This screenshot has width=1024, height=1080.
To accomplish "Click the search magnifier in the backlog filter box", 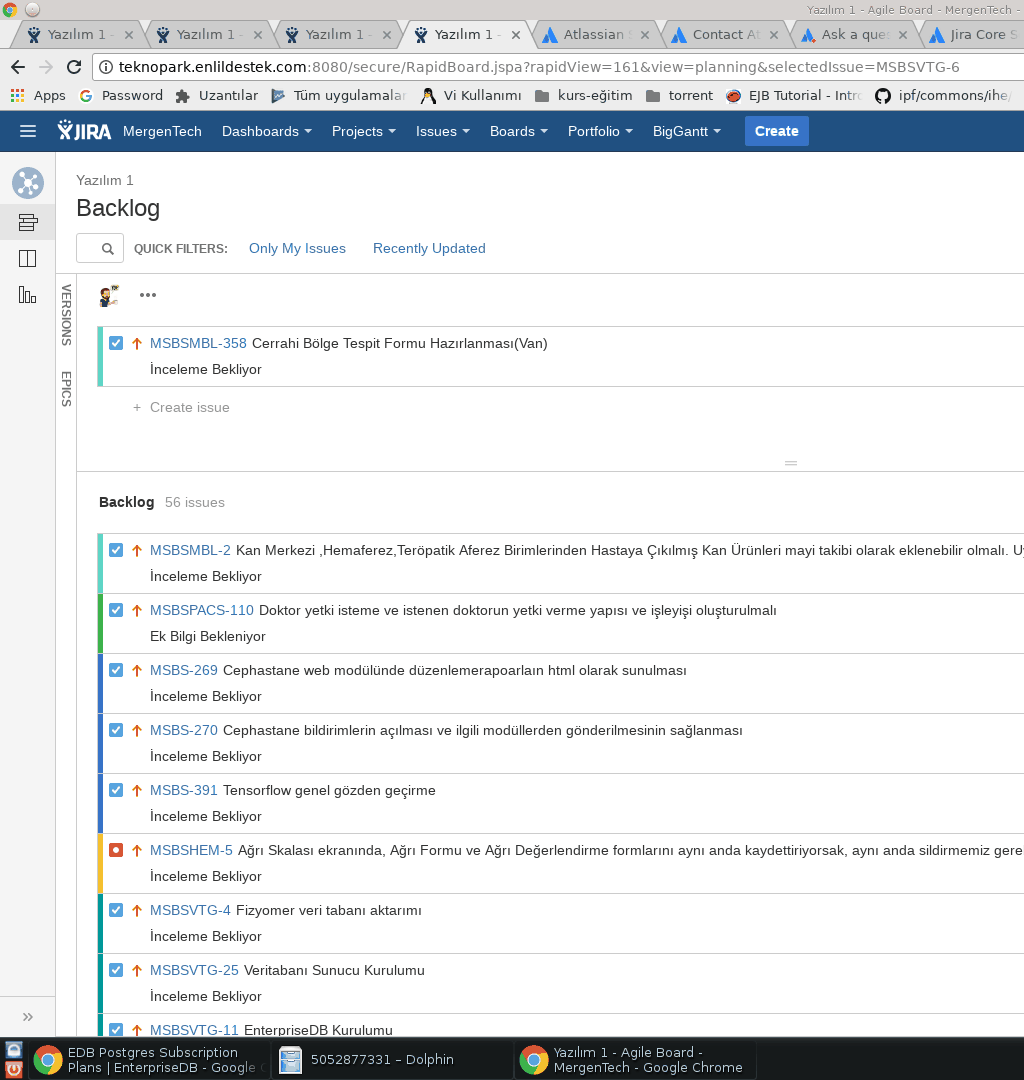I will [107, 249].
